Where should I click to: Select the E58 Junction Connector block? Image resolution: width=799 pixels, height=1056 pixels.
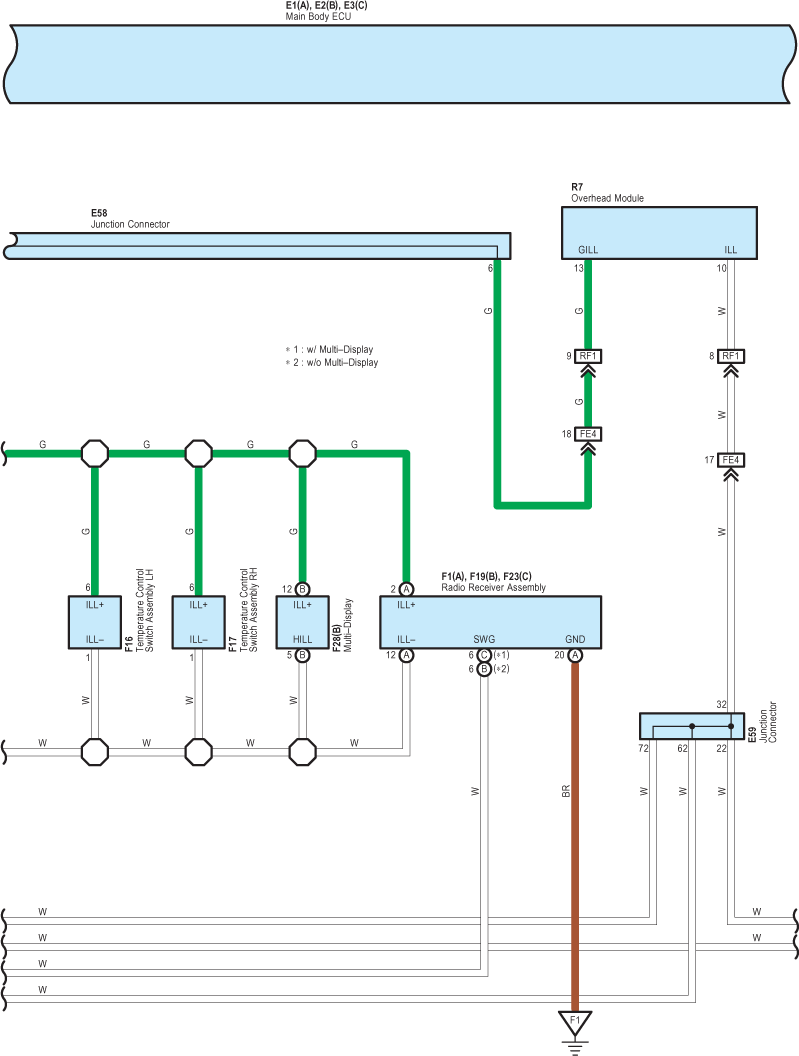point(257,246)
